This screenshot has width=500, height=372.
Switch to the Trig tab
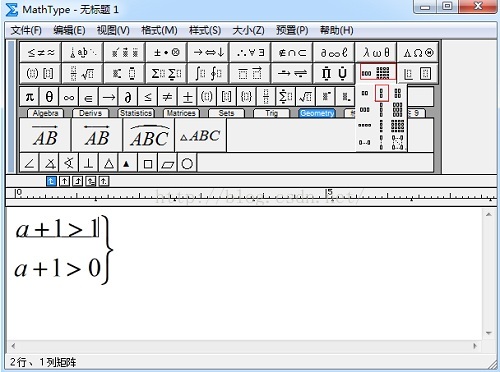click(x=271, y=113)
